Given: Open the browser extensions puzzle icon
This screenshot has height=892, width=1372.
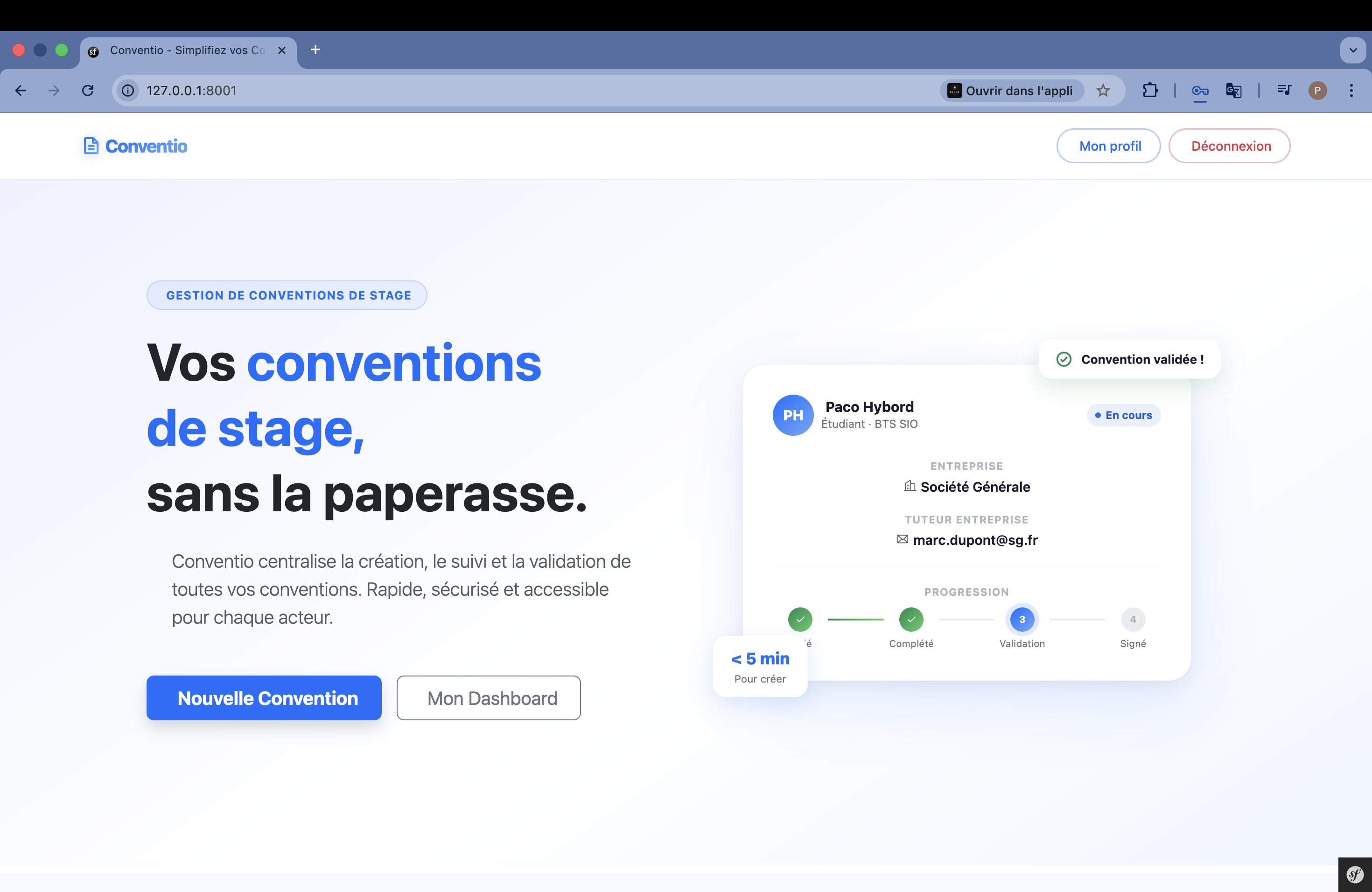Looking at the screenshot, I should [1150, 91].
